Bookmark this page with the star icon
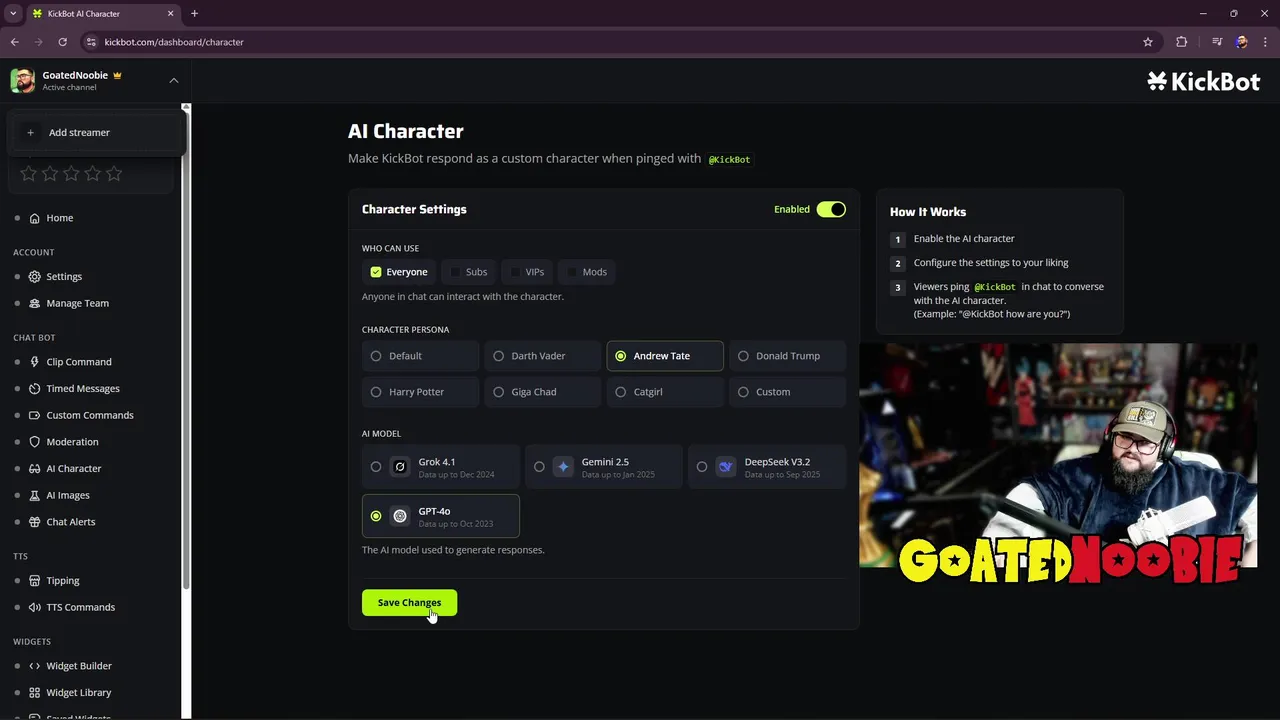The image size is (1280, 720). [1148, 42]
